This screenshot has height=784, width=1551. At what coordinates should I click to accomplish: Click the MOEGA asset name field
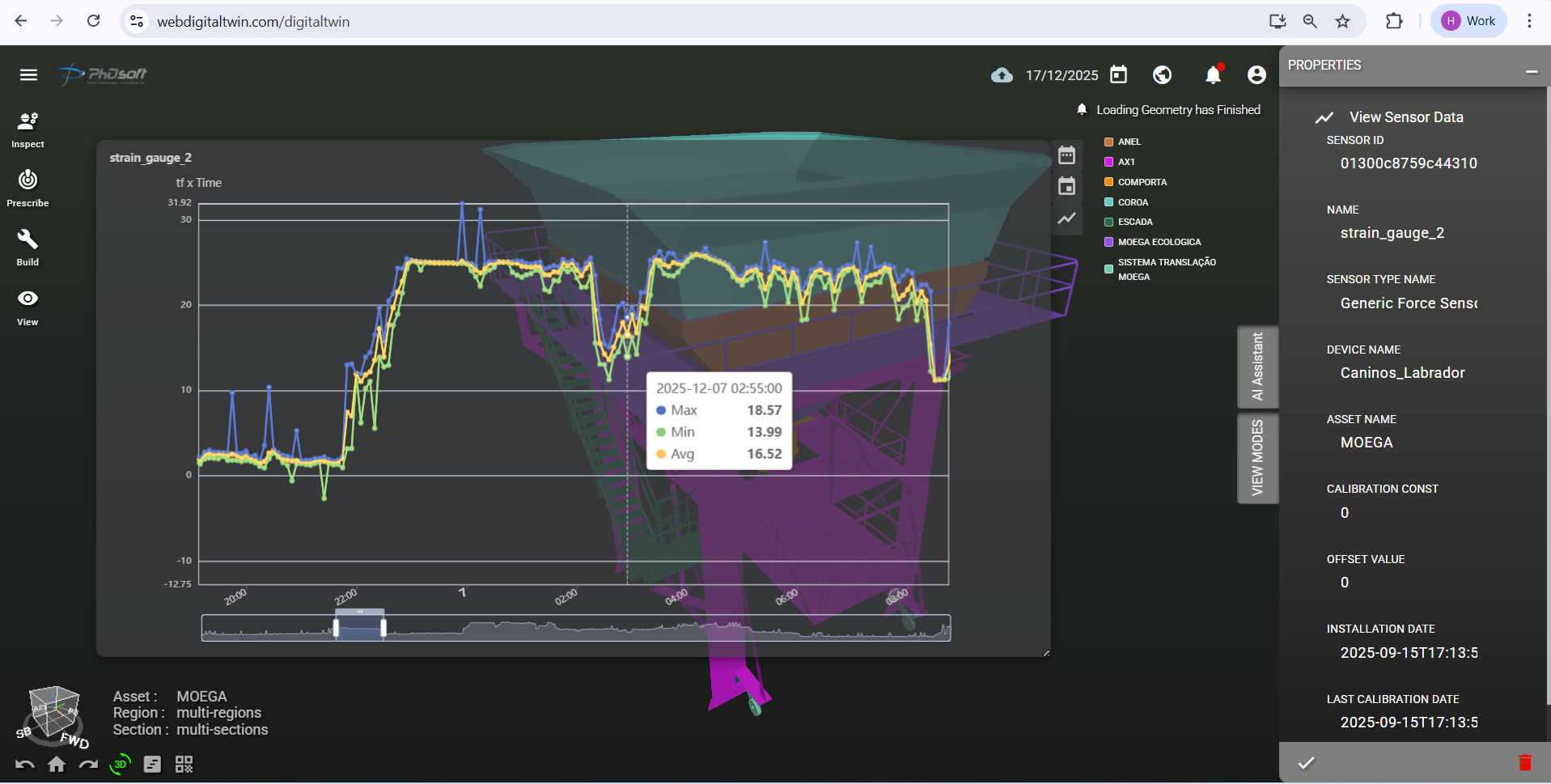[1409, 443]
